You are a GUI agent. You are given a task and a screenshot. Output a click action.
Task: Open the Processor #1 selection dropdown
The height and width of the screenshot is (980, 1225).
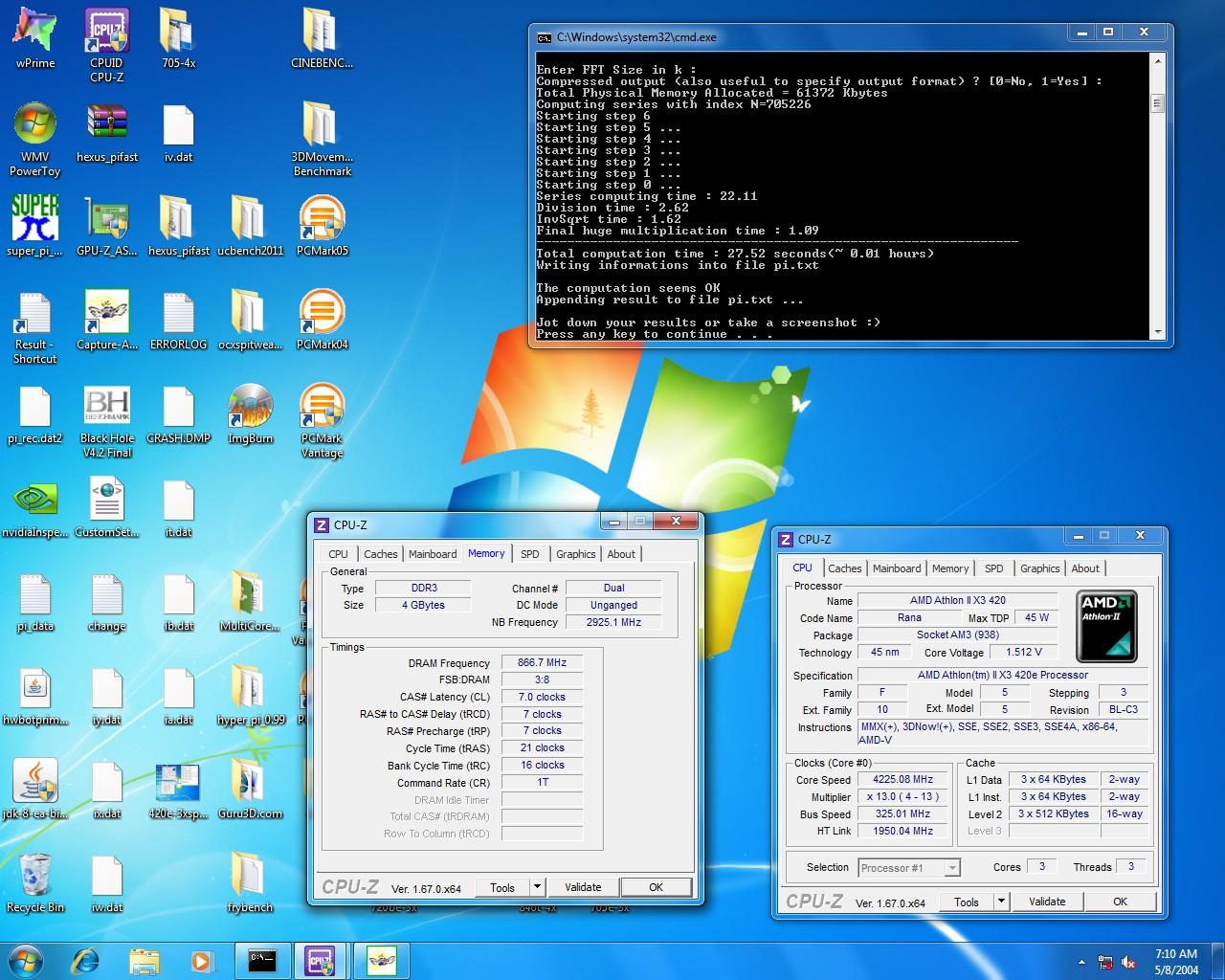coord(908,868)
